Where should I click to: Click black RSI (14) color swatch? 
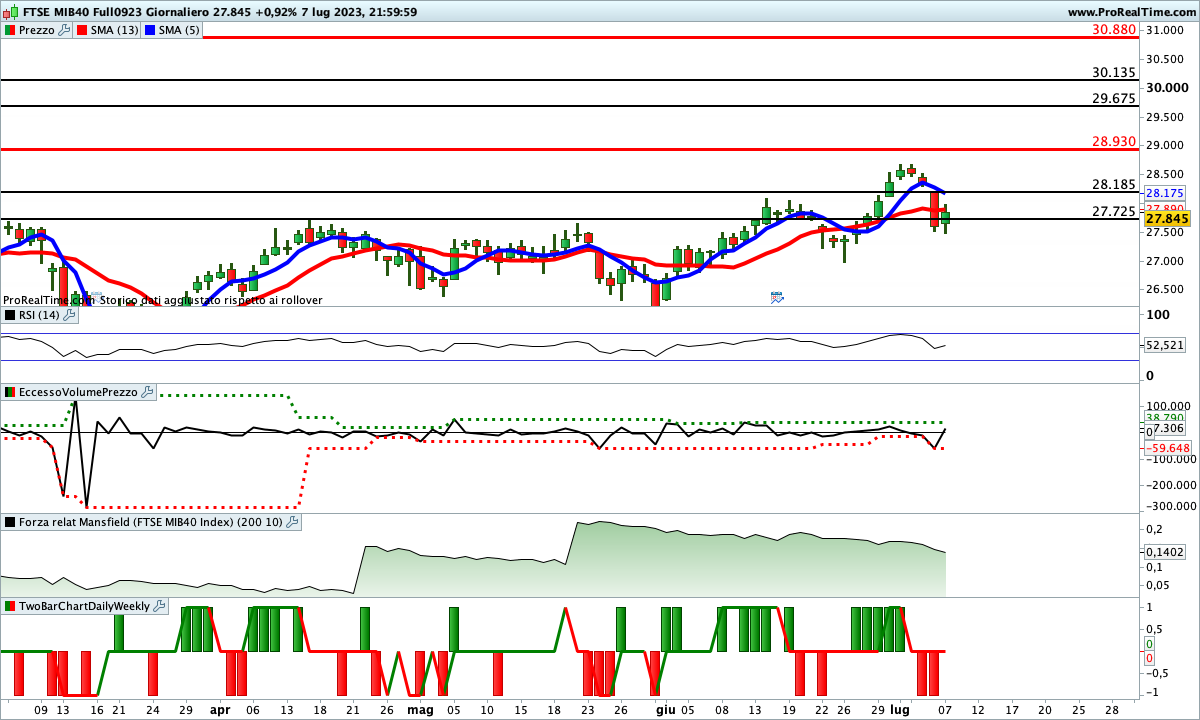click(10, 315)
